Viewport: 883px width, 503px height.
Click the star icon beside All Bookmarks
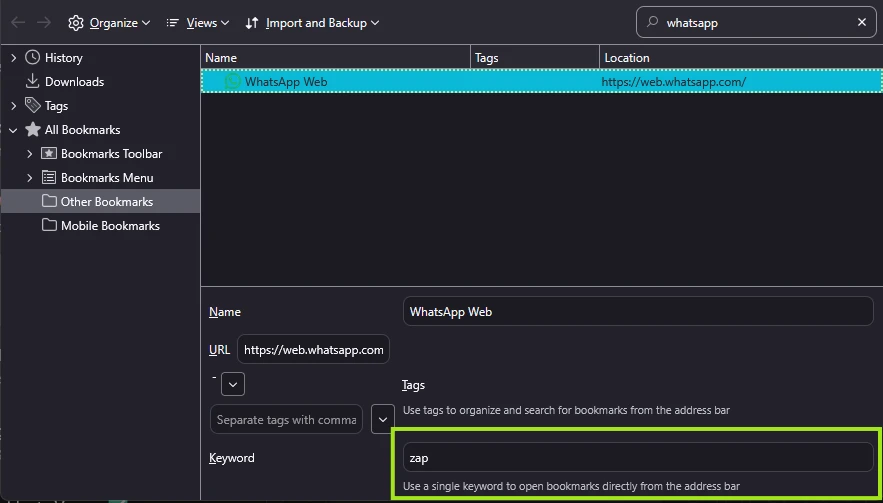tap(33, 130)
